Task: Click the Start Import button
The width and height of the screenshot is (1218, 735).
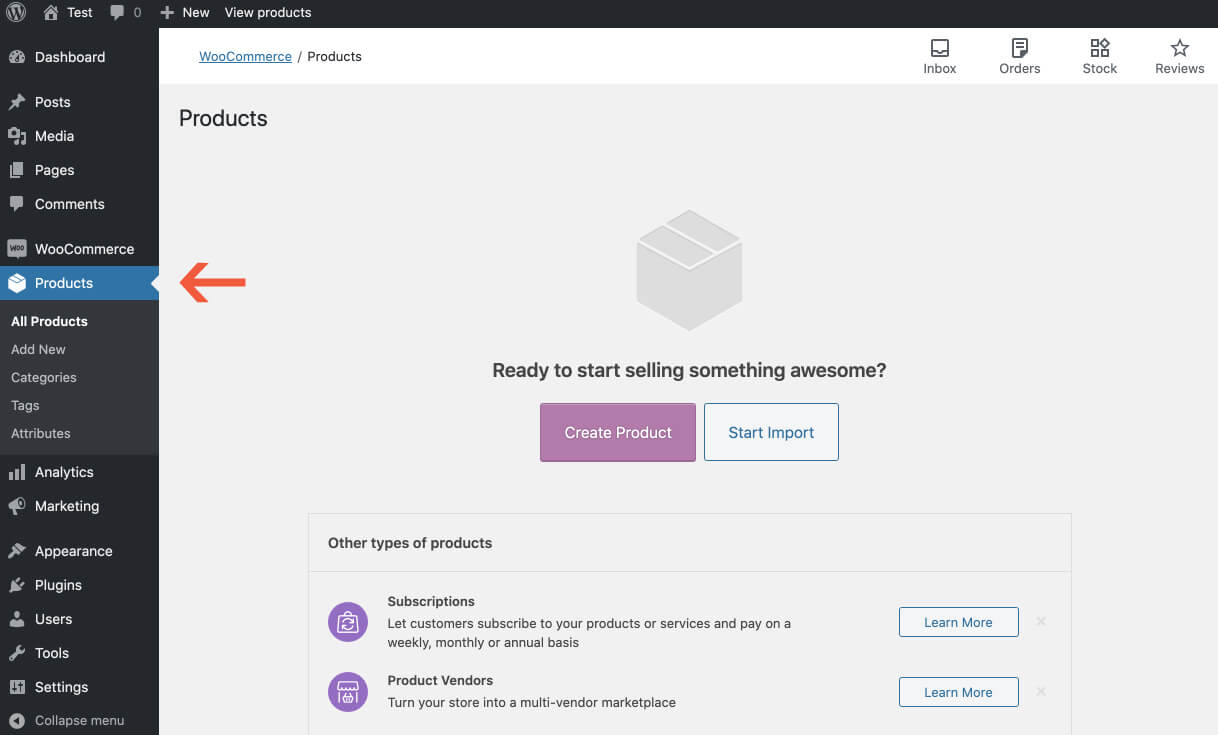Action: coord(771,432)
